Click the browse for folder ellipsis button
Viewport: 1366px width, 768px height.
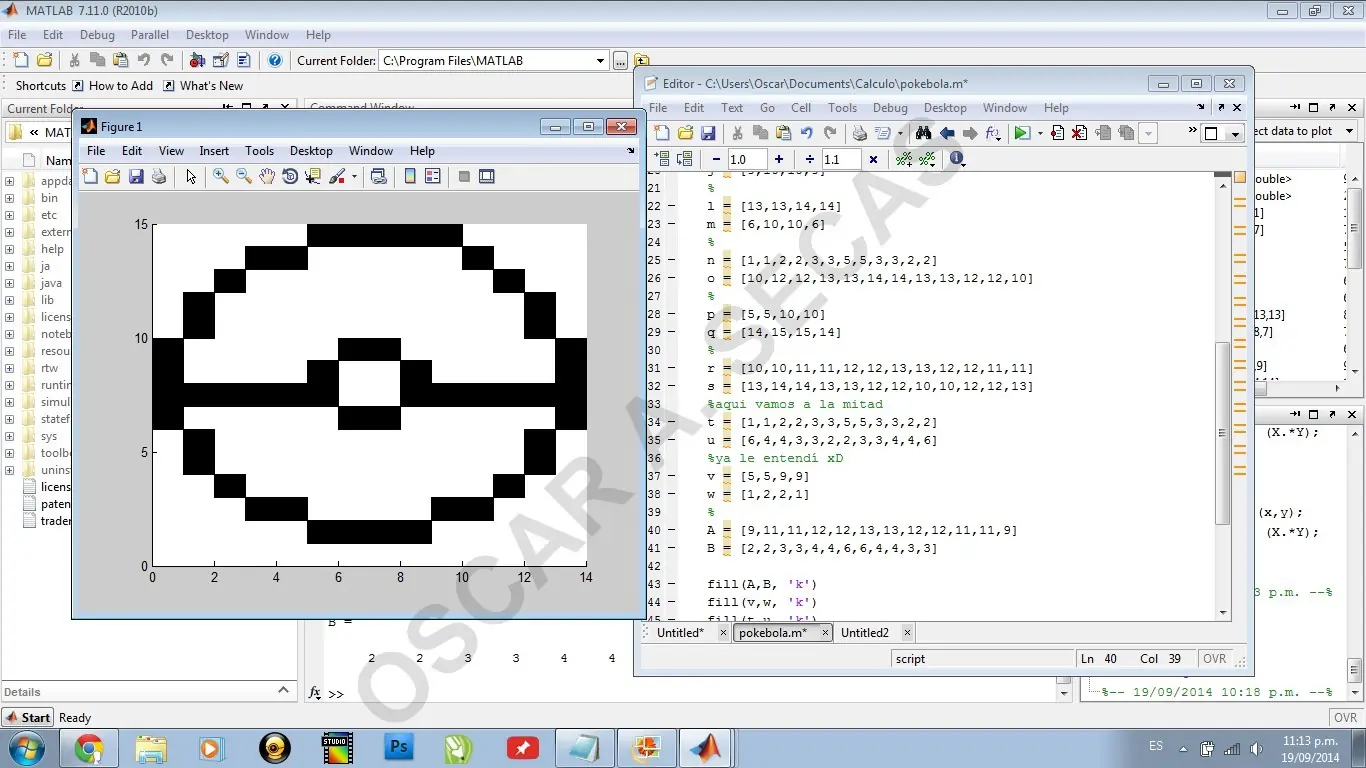[x=621, y=61]
